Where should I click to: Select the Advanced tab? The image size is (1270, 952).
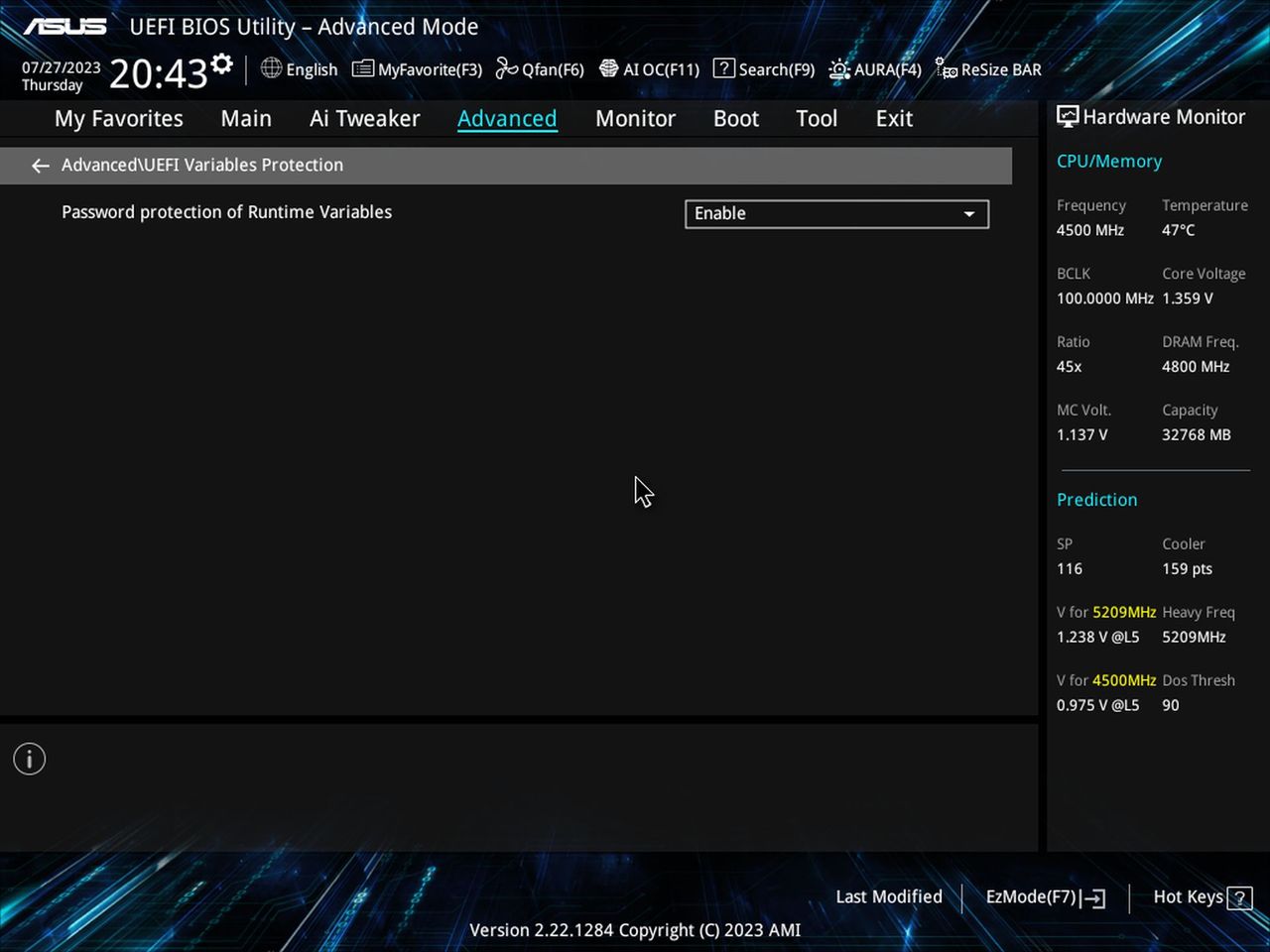pyautogui.click(x=507, y=119)
